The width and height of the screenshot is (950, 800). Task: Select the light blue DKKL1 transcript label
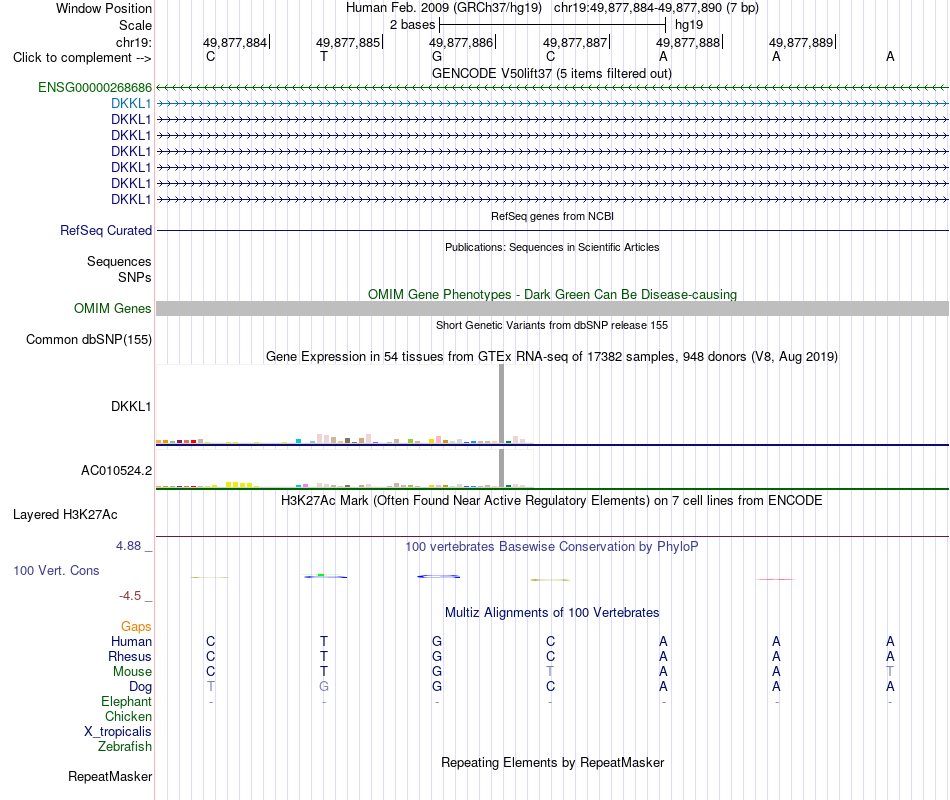131,104
